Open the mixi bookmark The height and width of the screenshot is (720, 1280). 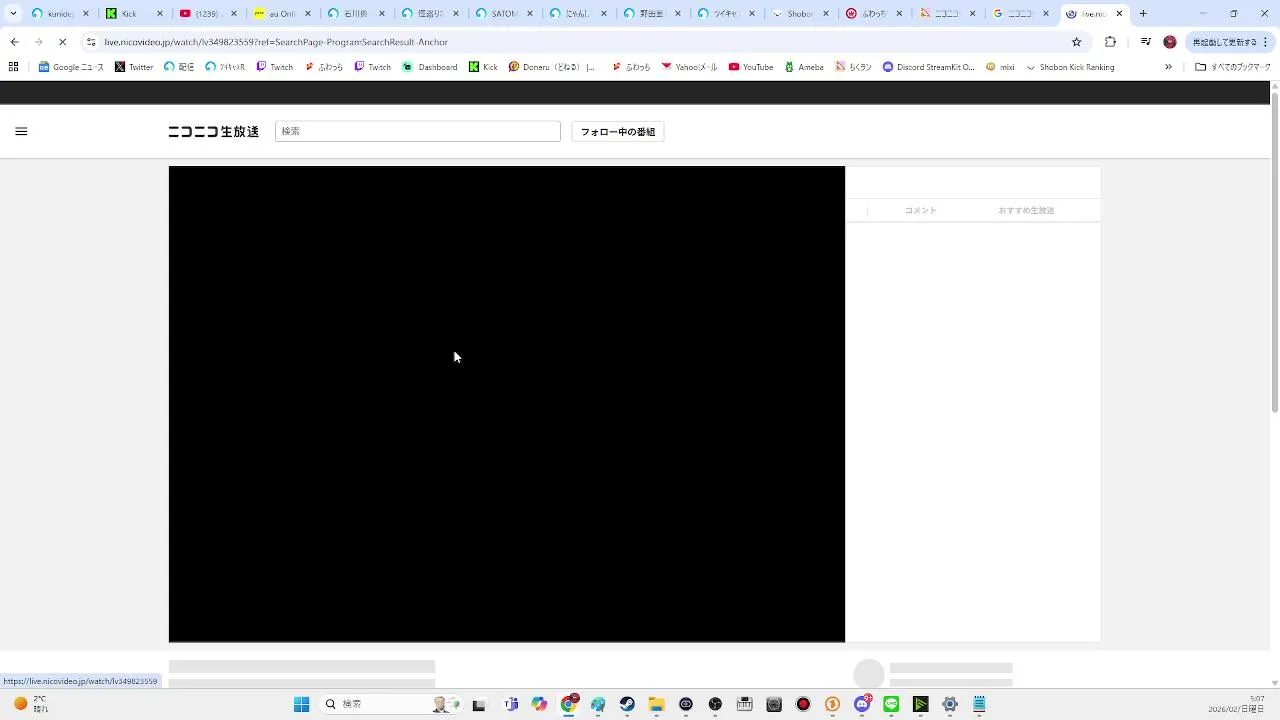[x=1000, y=67]
